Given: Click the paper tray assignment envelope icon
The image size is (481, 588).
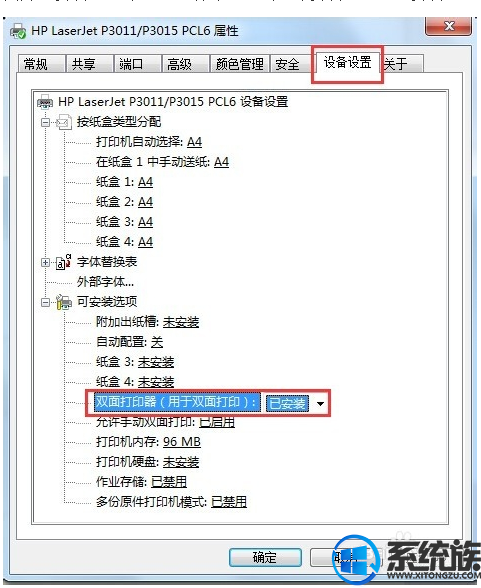Looking at the screenshot, I should coord(64,122).
